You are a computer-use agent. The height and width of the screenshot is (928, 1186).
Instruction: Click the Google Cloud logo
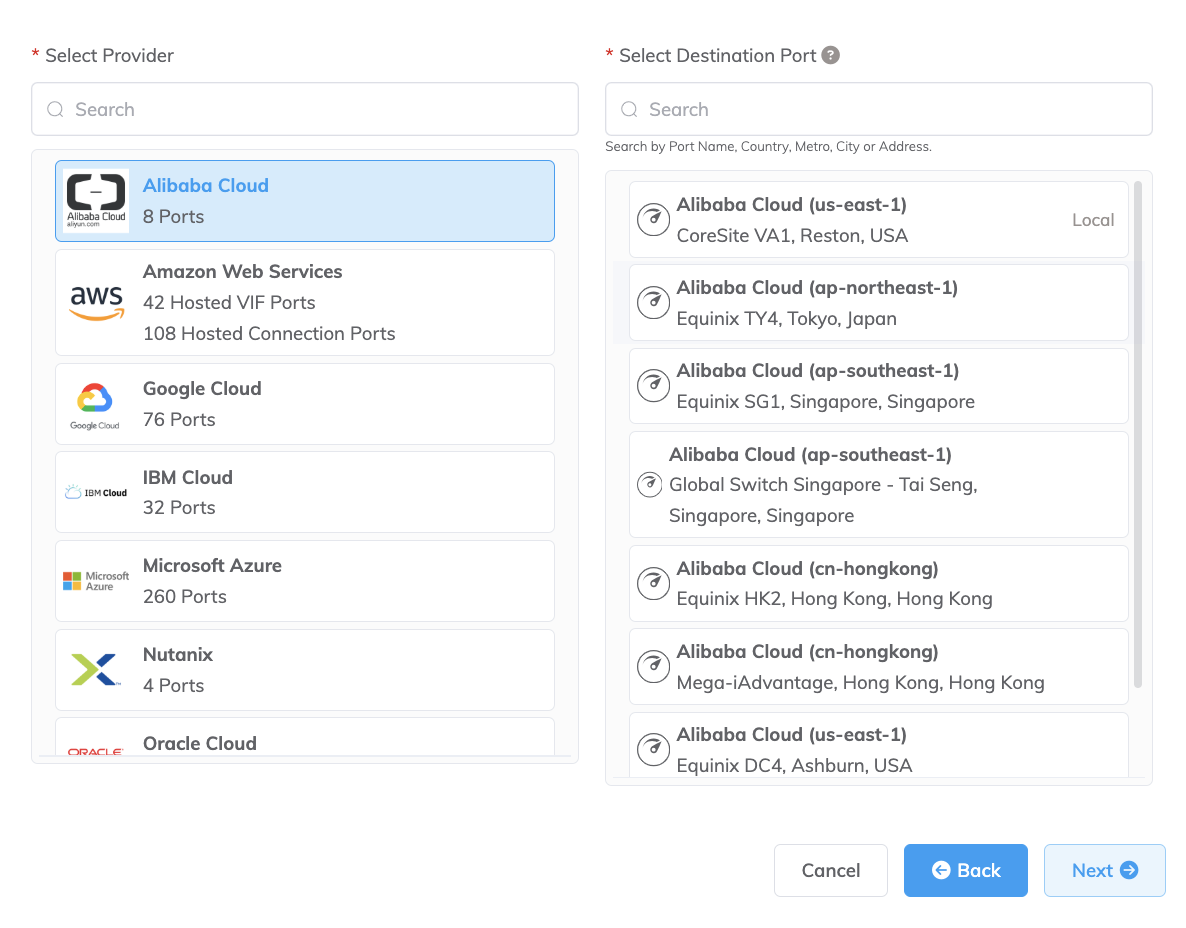tap(95, 403)
